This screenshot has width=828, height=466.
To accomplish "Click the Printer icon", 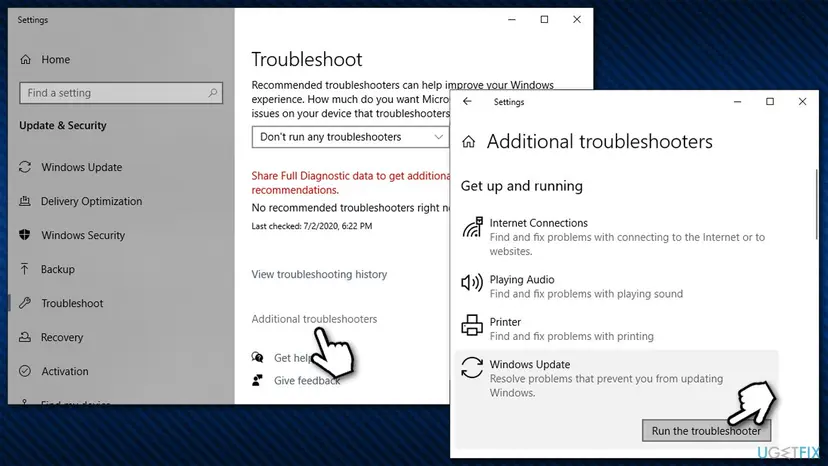I will pyautogui.click(x=472, y=325).
